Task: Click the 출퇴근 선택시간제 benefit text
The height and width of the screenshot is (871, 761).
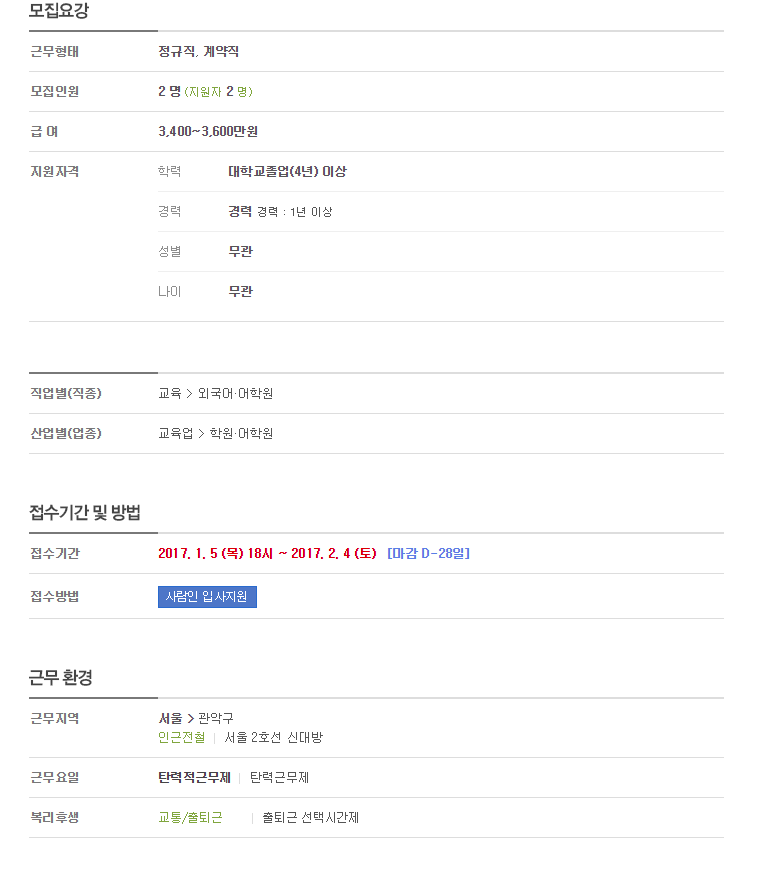Action: pos(310,817)
